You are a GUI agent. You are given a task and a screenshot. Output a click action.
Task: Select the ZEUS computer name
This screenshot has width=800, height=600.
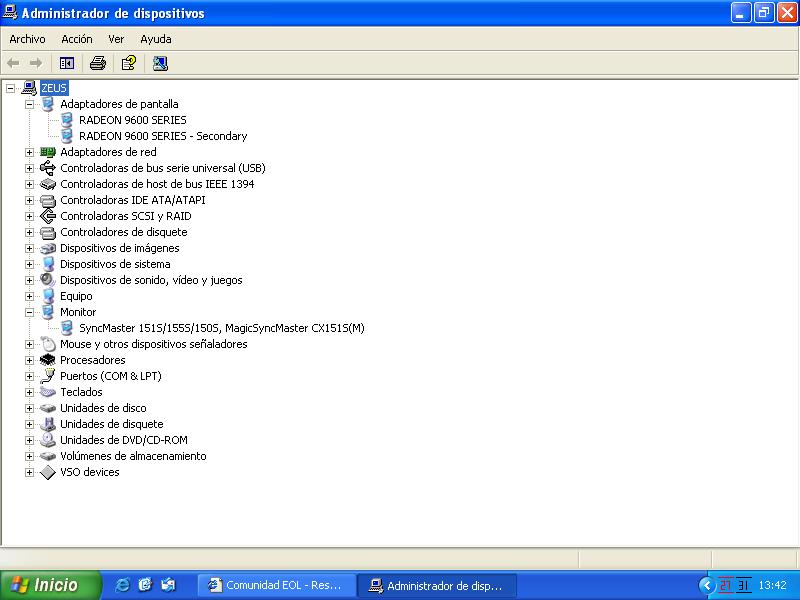(54, 88)
